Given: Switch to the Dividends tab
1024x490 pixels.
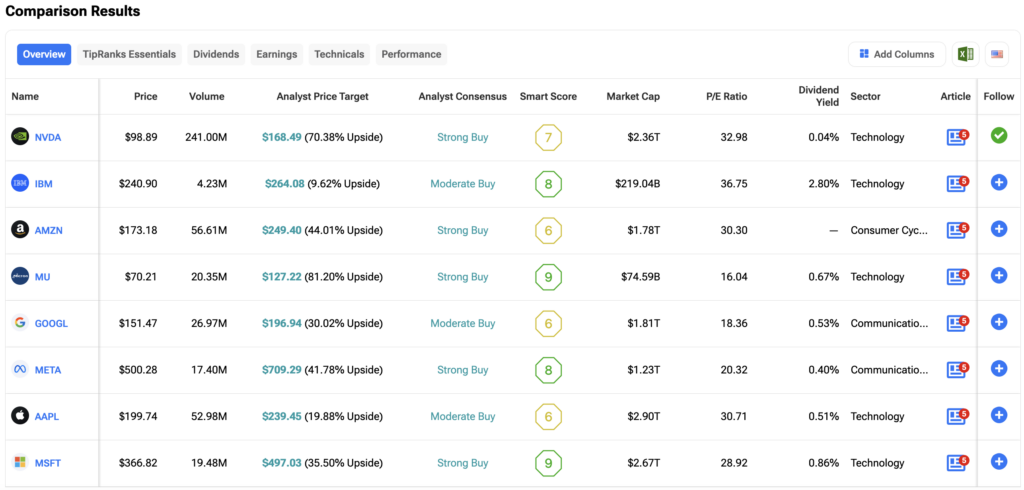Looking at the screenshot, I should pos(216,54).
